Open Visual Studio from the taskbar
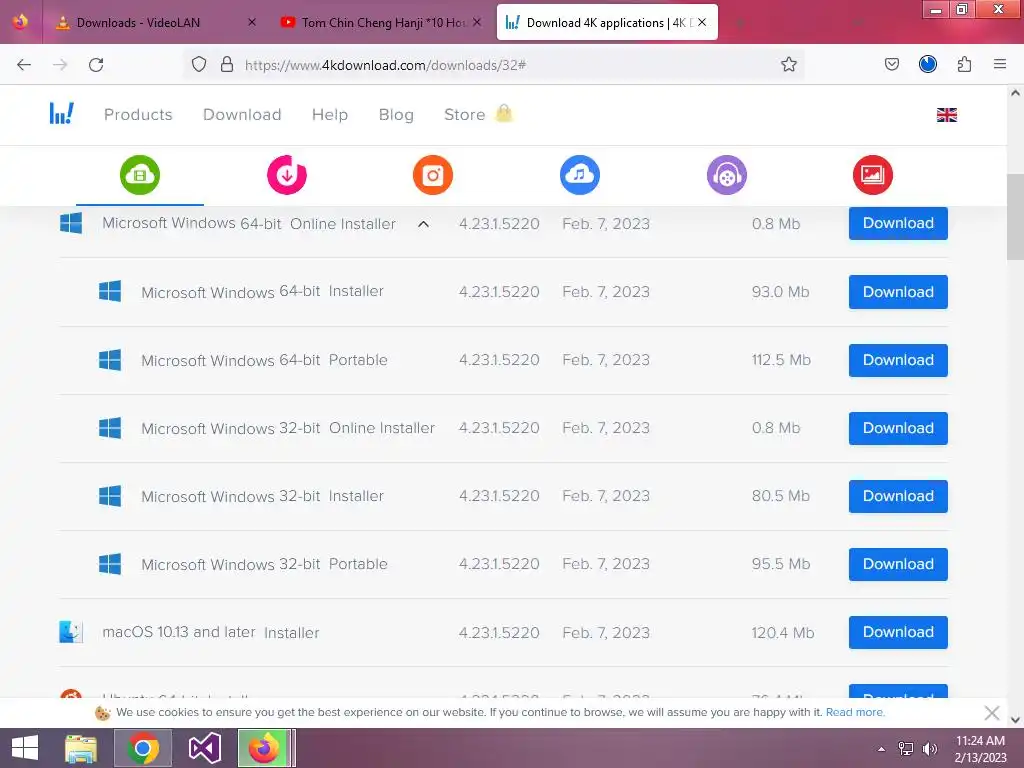The height and width of the screenshot is (768, 1024). click(x=204, y=748)
